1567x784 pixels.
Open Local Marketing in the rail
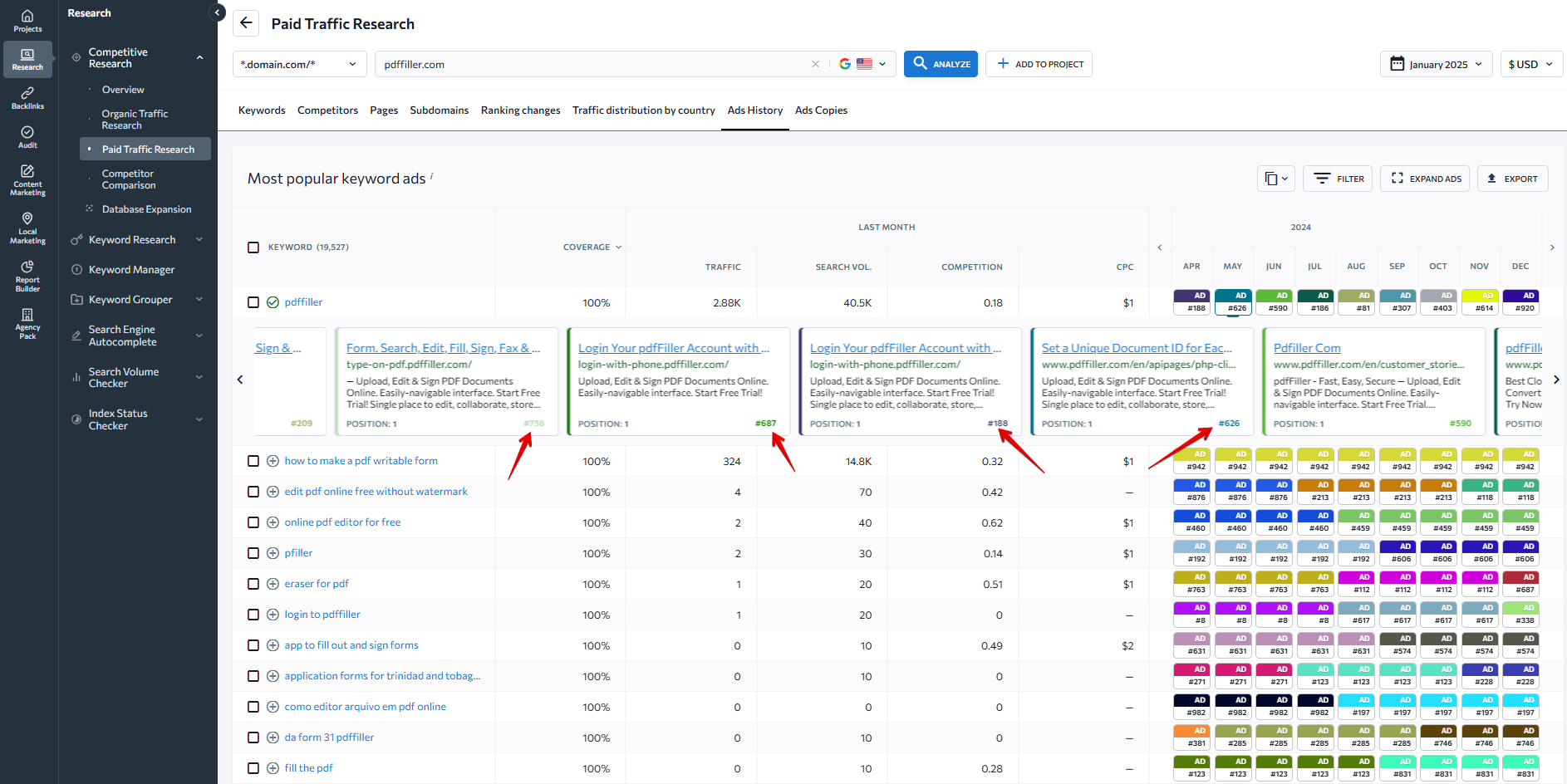pos(27,228)
